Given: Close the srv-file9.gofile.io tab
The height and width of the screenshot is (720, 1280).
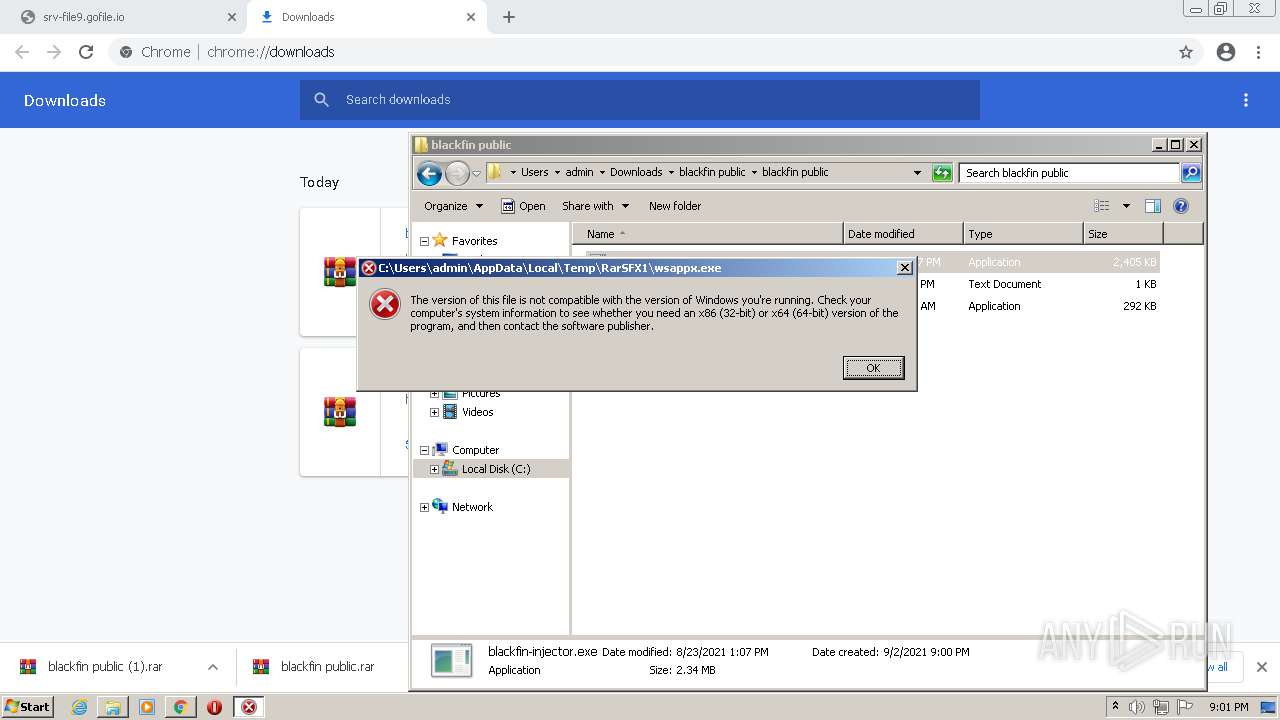Looking at the screenshot, I should tap(231, 17).
